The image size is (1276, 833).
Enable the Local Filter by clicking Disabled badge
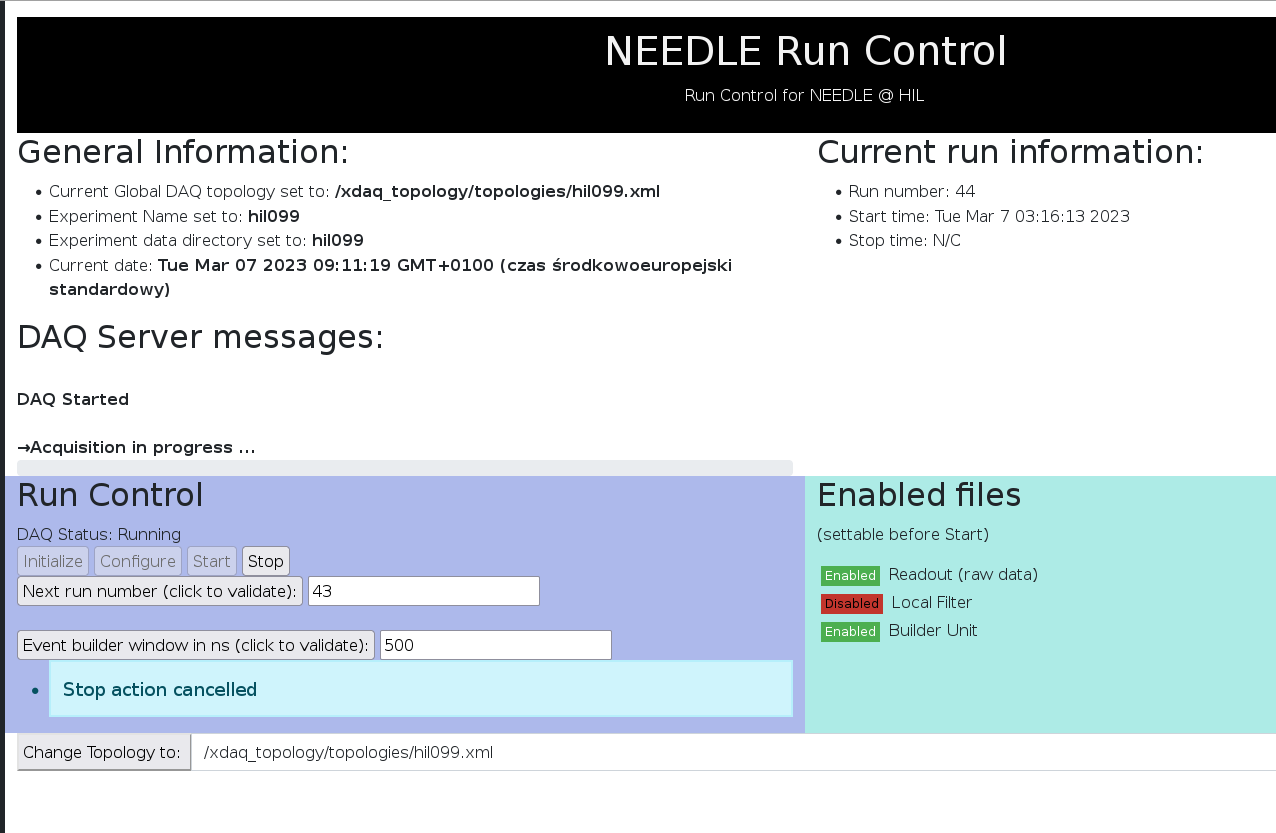click(x=851, y=603)
